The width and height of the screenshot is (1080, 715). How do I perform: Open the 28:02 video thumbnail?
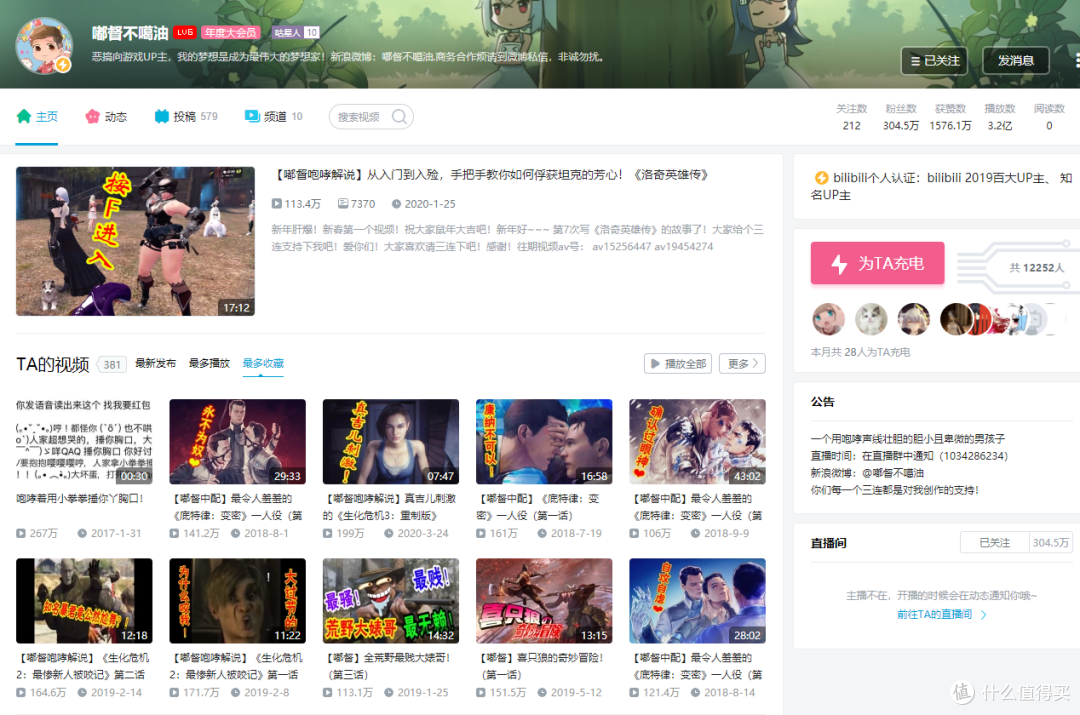coord(697,601)
